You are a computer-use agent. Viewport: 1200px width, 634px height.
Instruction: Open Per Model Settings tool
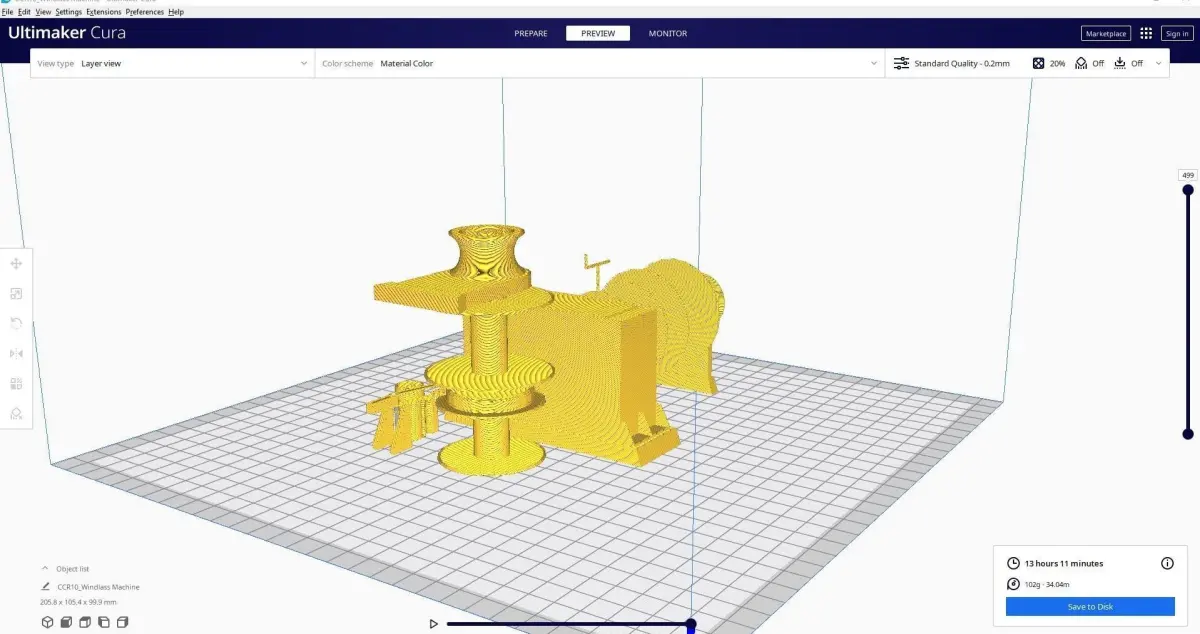pyautogui.click(x=16, y=384)
